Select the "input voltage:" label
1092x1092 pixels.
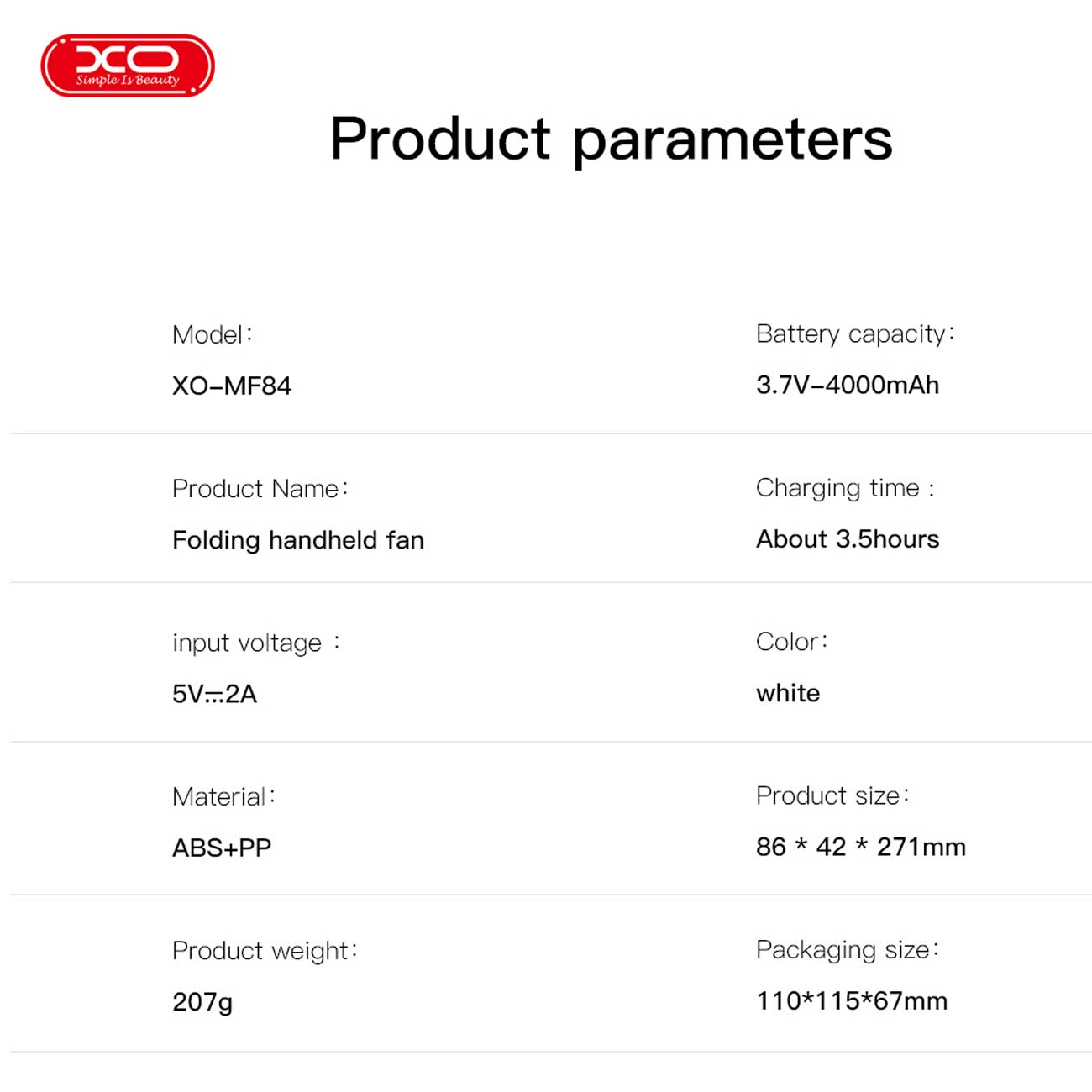pos(255,643)
